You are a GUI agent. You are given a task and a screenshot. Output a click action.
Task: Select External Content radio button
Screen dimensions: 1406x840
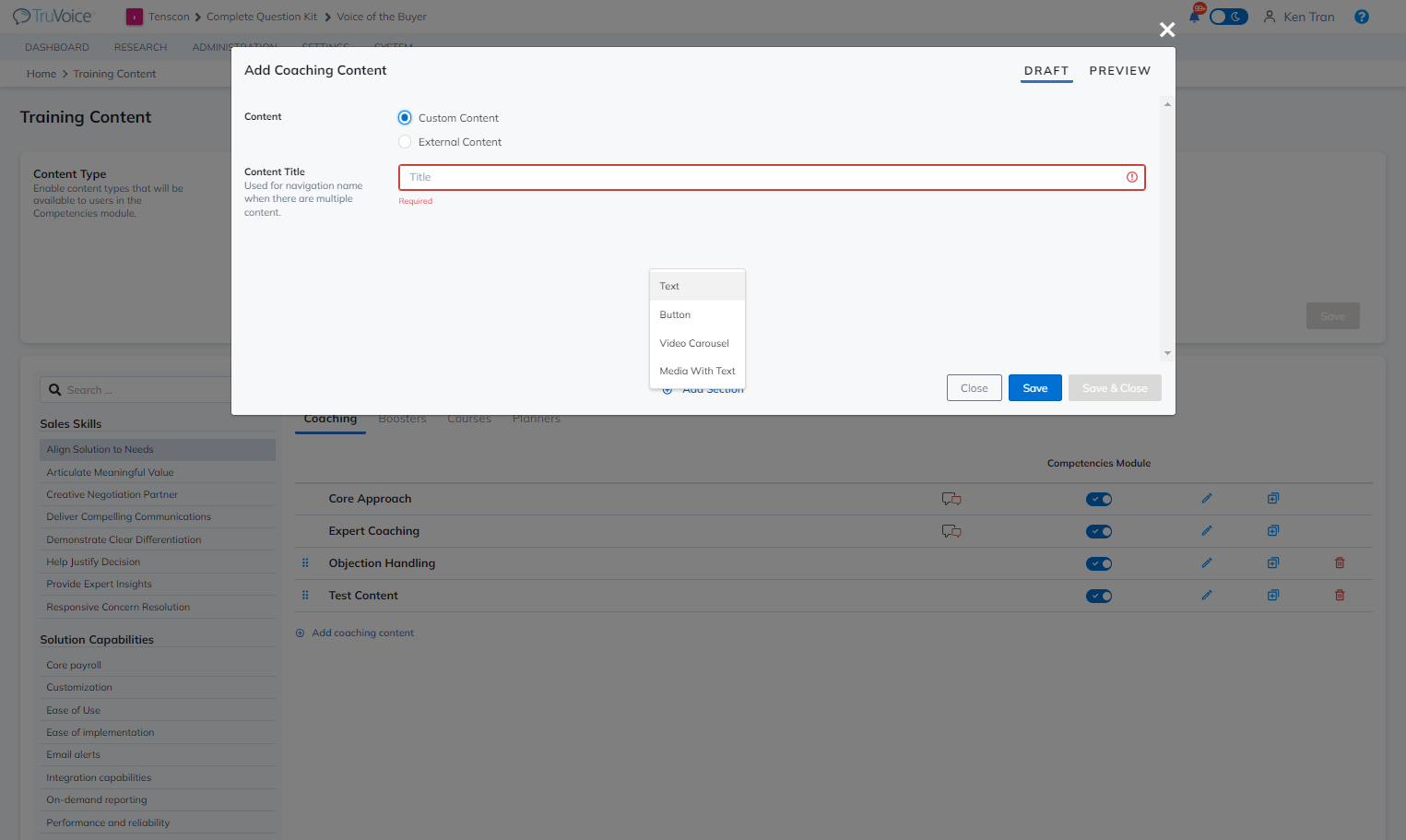click(405, 142)
